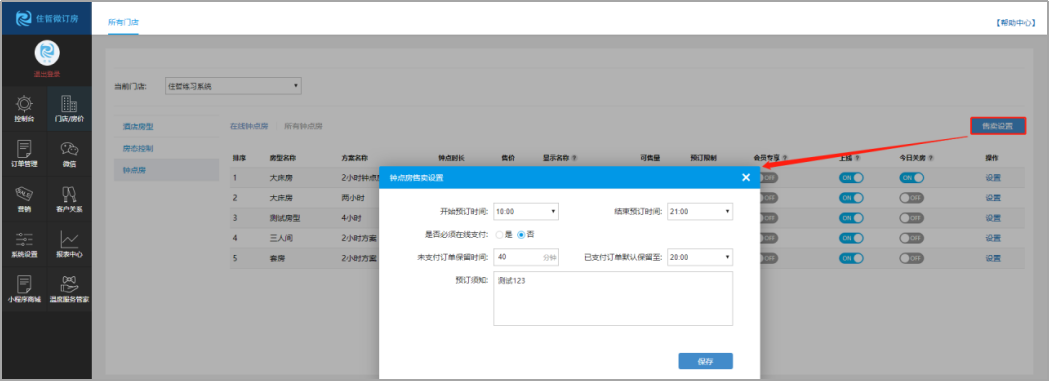Click help icon beside 会员专享 column

(785, 158)
